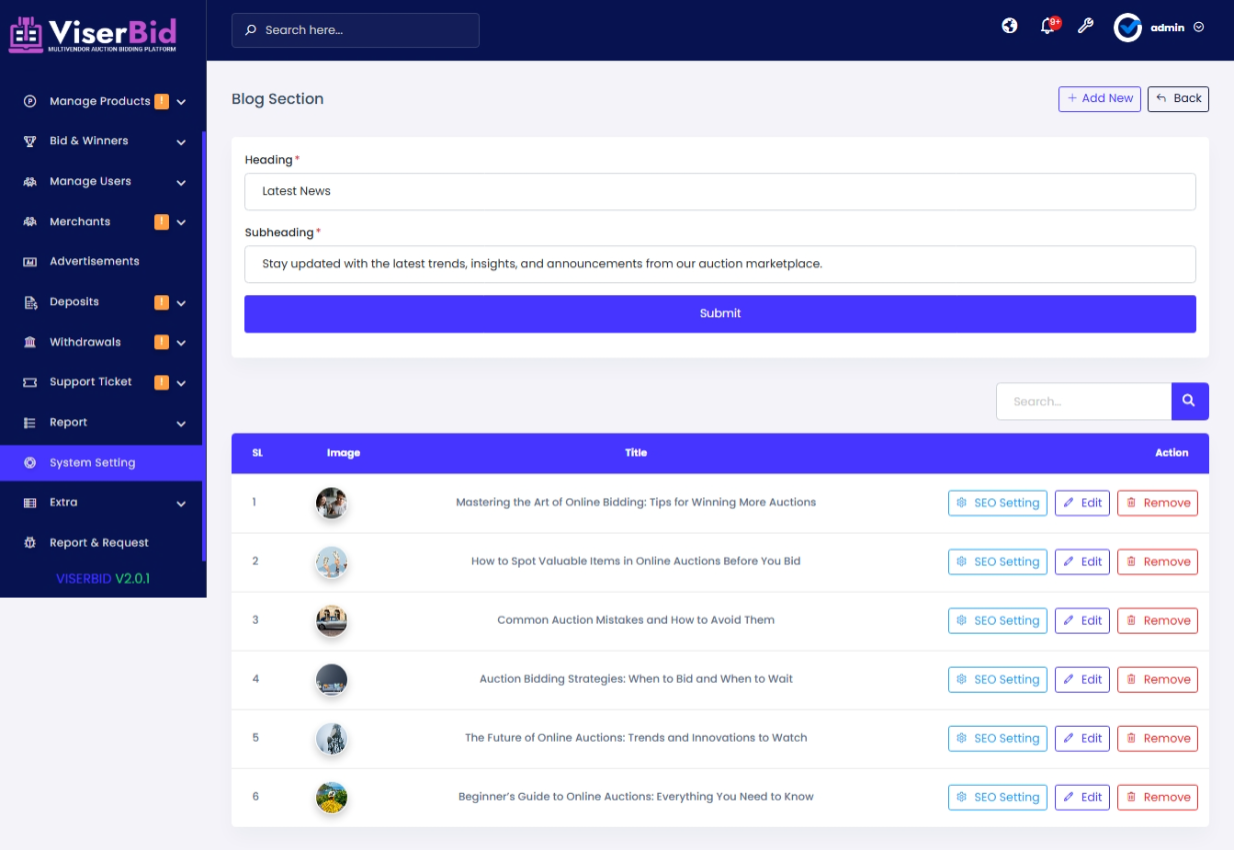Expand the Manage Users chevron

pyautogui.click(x=181, y=183)
